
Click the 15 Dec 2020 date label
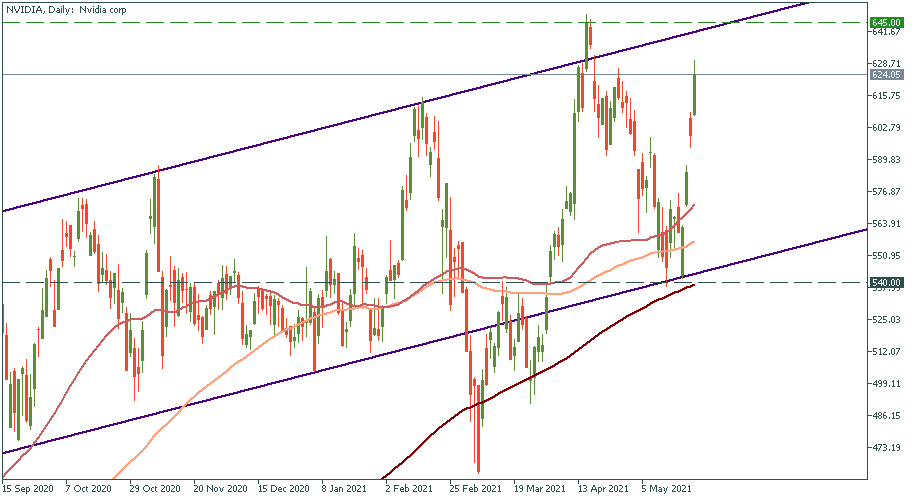coord(284,490)
